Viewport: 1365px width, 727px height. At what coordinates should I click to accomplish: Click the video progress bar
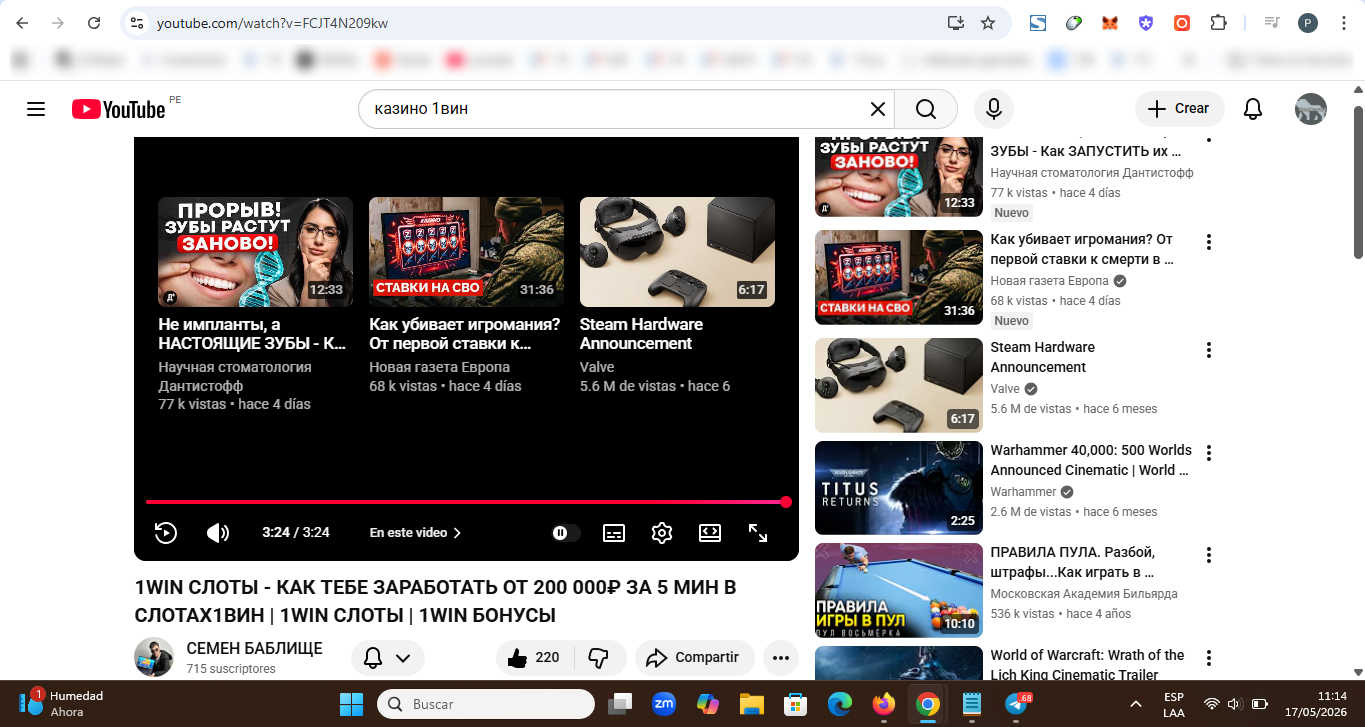466,502
